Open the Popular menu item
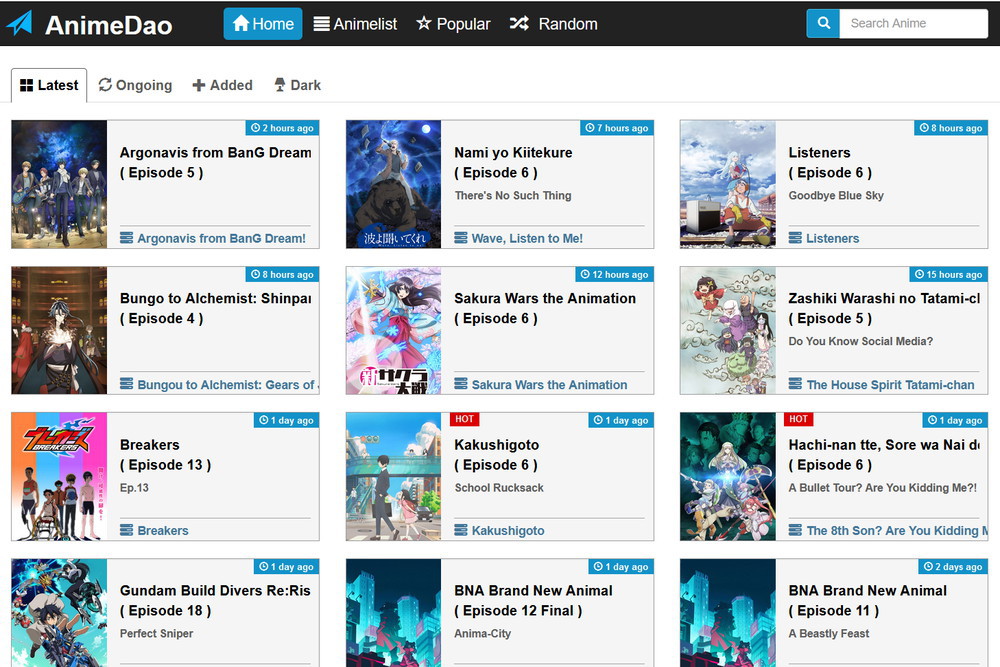The width and height of the screenshot is (1000, 667). tap(453, 24)
